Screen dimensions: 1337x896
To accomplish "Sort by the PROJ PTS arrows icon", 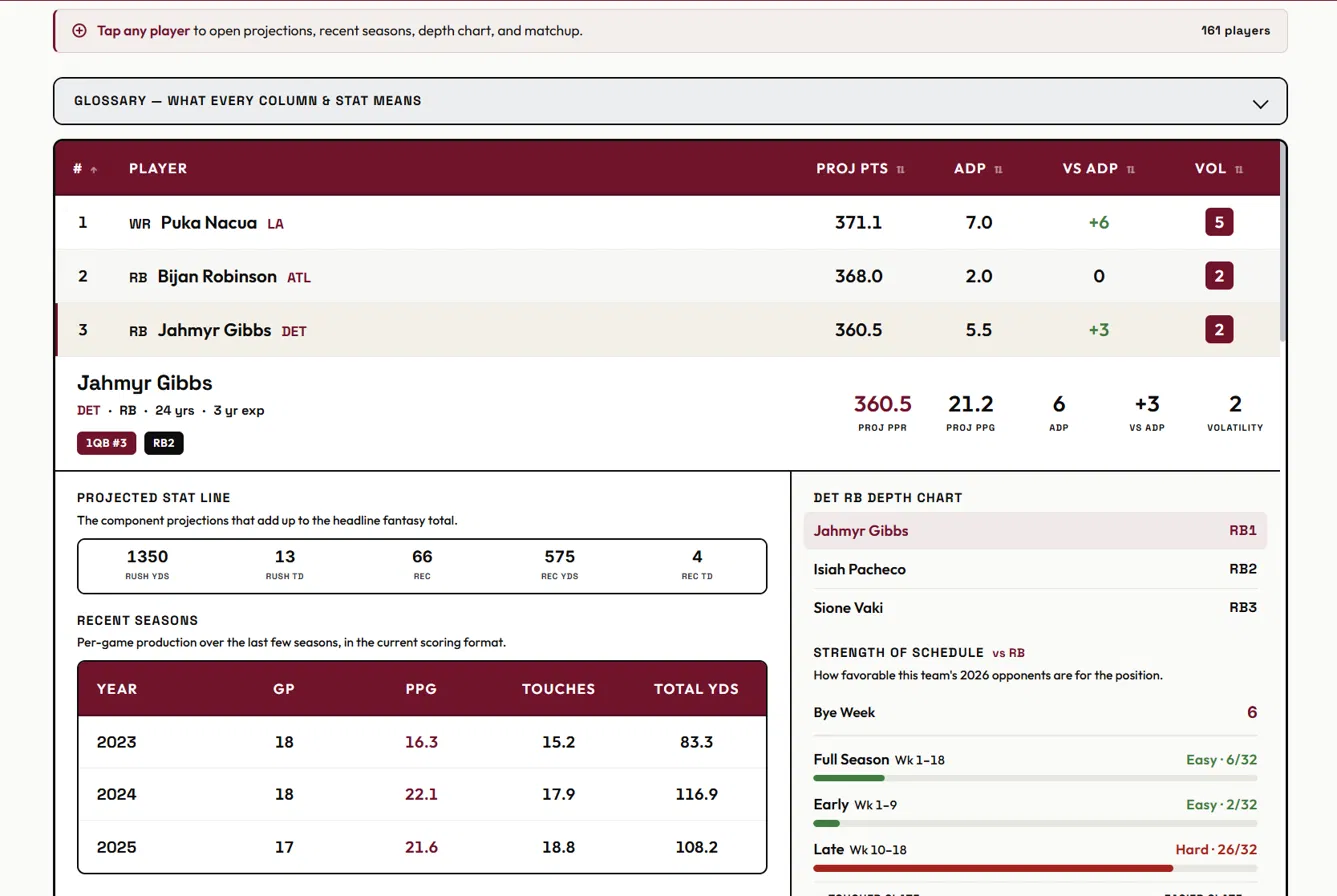I will (x=901, y=169).
